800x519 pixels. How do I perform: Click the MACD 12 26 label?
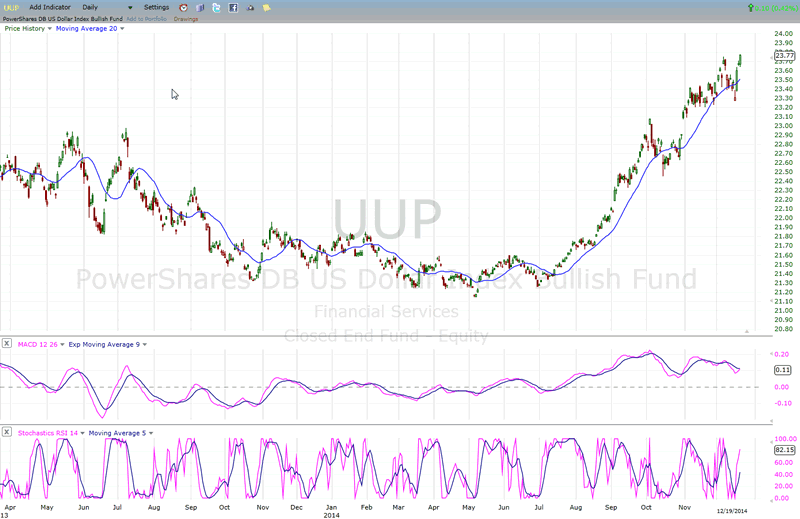[38, 344]
